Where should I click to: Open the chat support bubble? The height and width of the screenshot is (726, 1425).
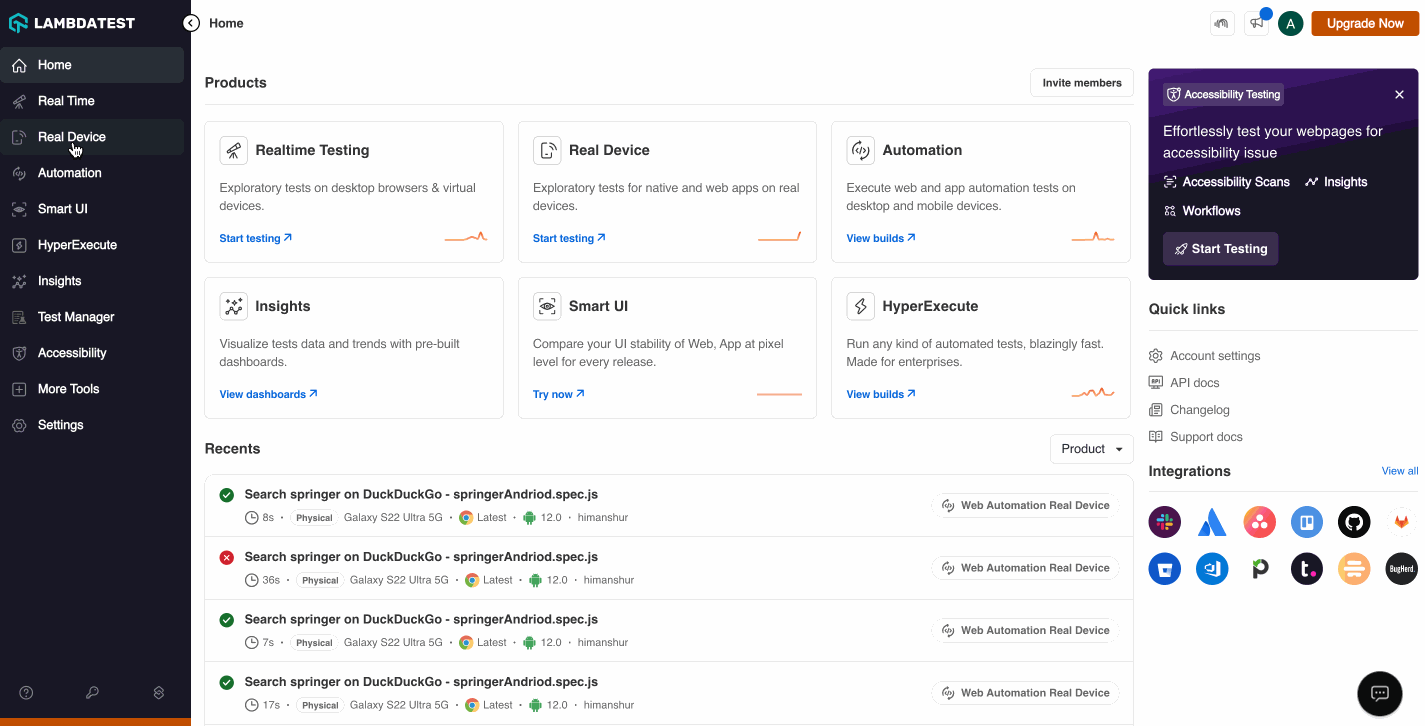[x=1379, y=693]
